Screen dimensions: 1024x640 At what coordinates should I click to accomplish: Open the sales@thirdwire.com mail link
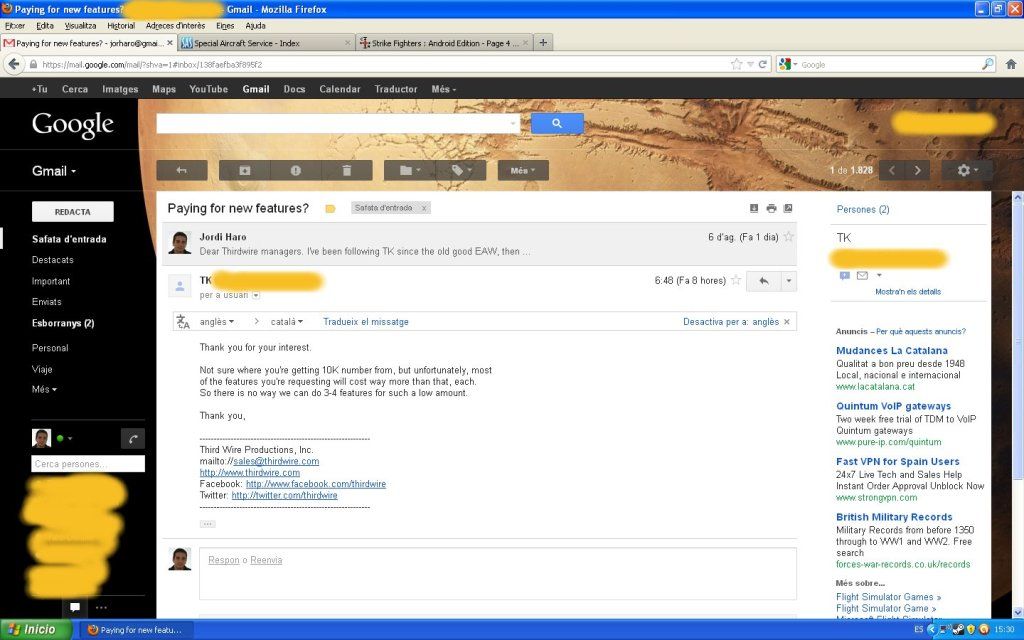276,461
